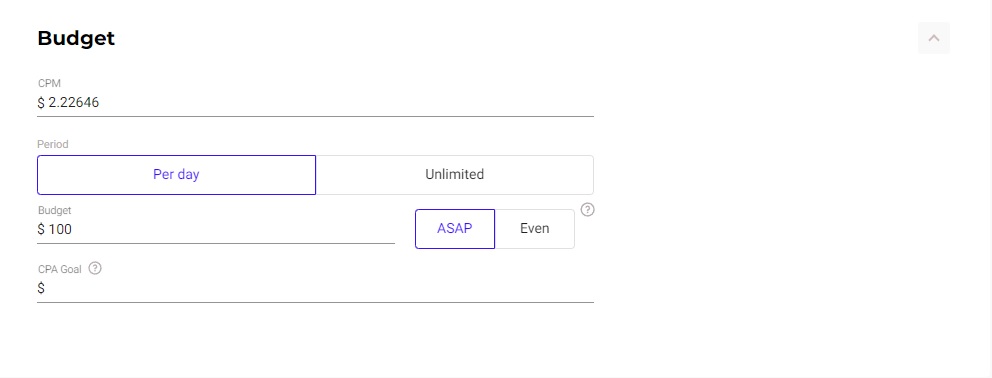This screenshot has width=992, height=378.
Task: Choose Even budget pacing
Action: pos(535,229)
